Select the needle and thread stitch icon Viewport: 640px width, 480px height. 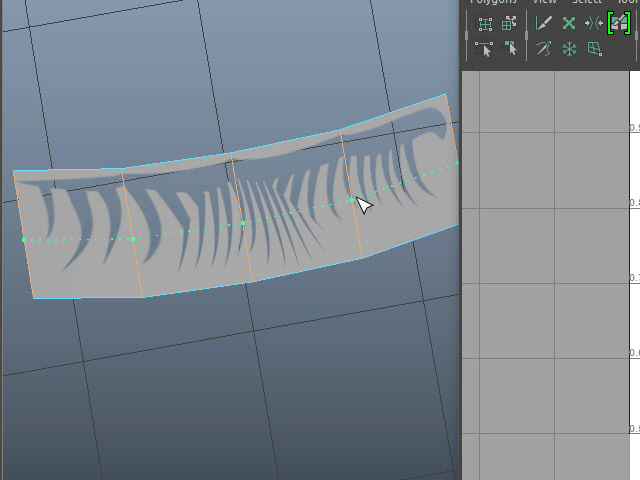click(x=544, y=48)
